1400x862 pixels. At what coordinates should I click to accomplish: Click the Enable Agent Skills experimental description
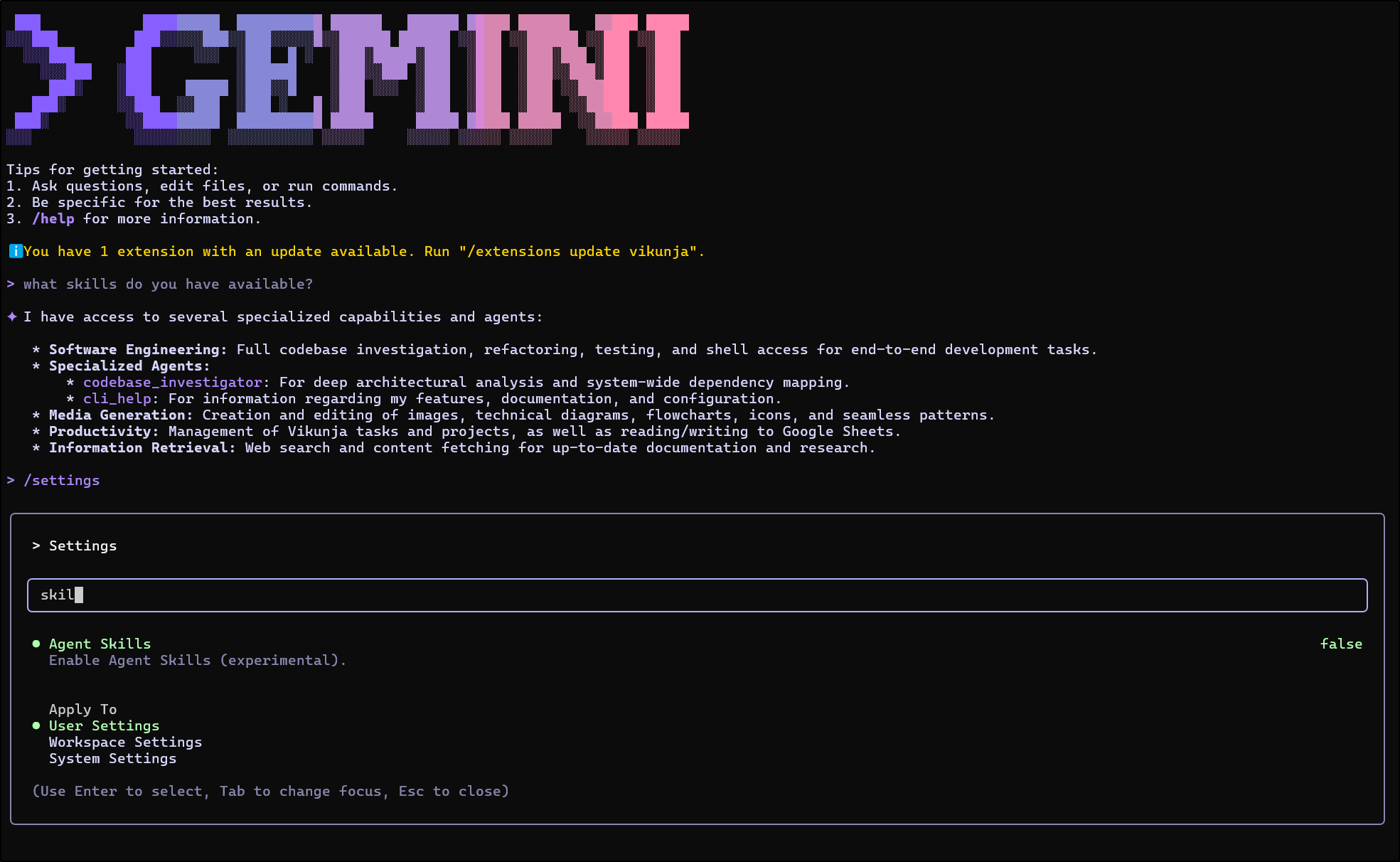[x=197, y=660]
